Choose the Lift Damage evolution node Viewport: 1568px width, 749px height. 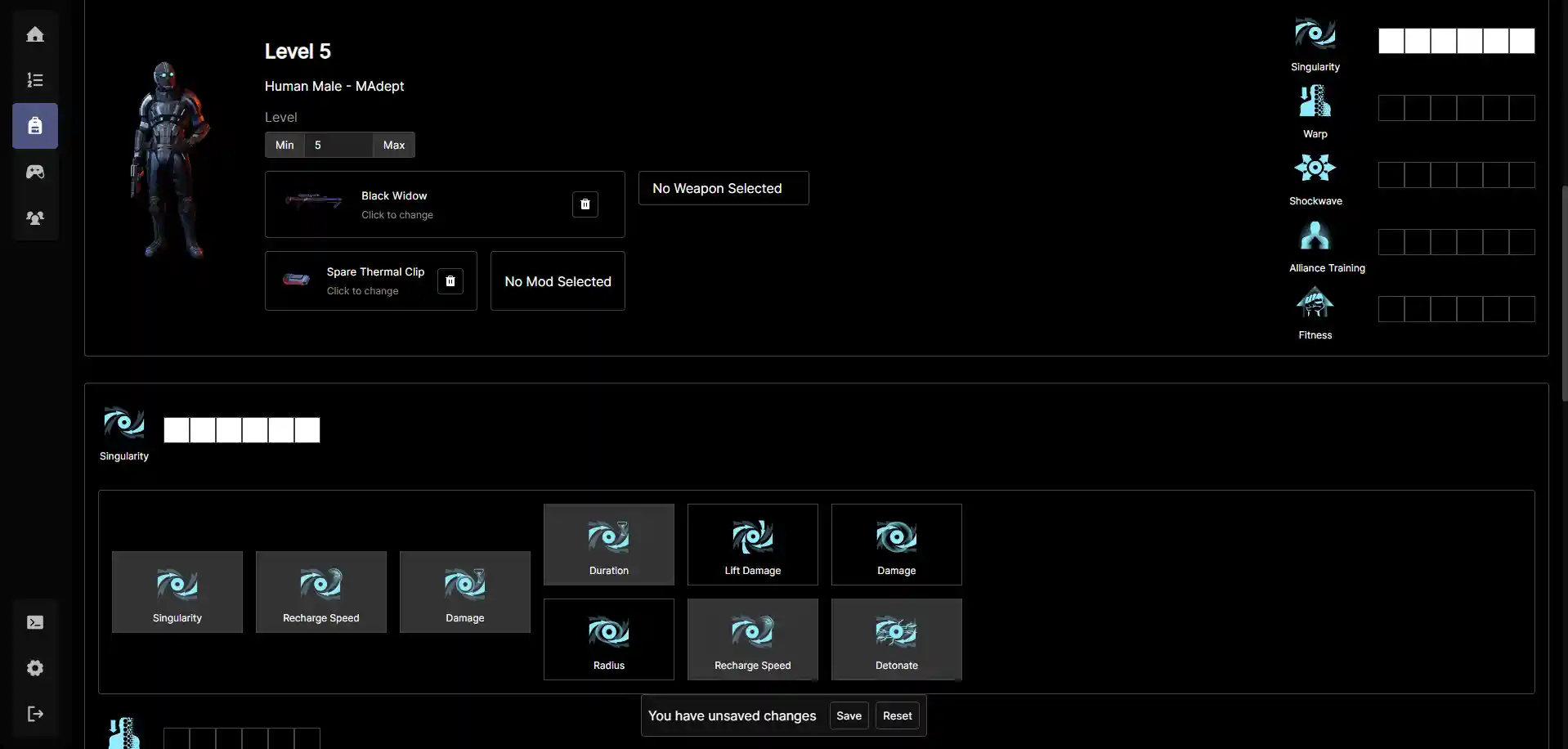click(753, 545)
